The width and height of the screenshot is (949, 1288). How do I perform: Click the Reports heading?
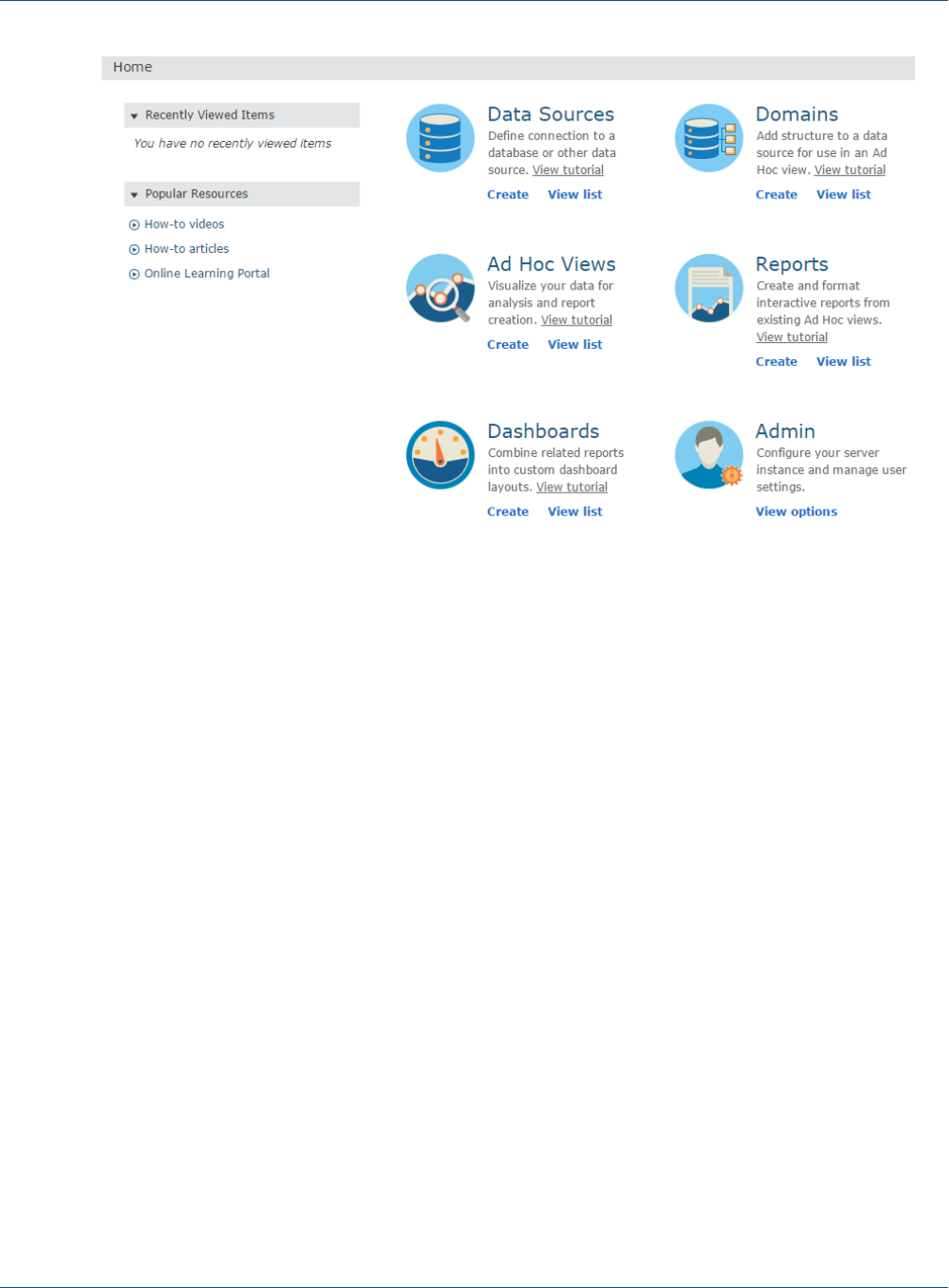click(x=792, y=264)
